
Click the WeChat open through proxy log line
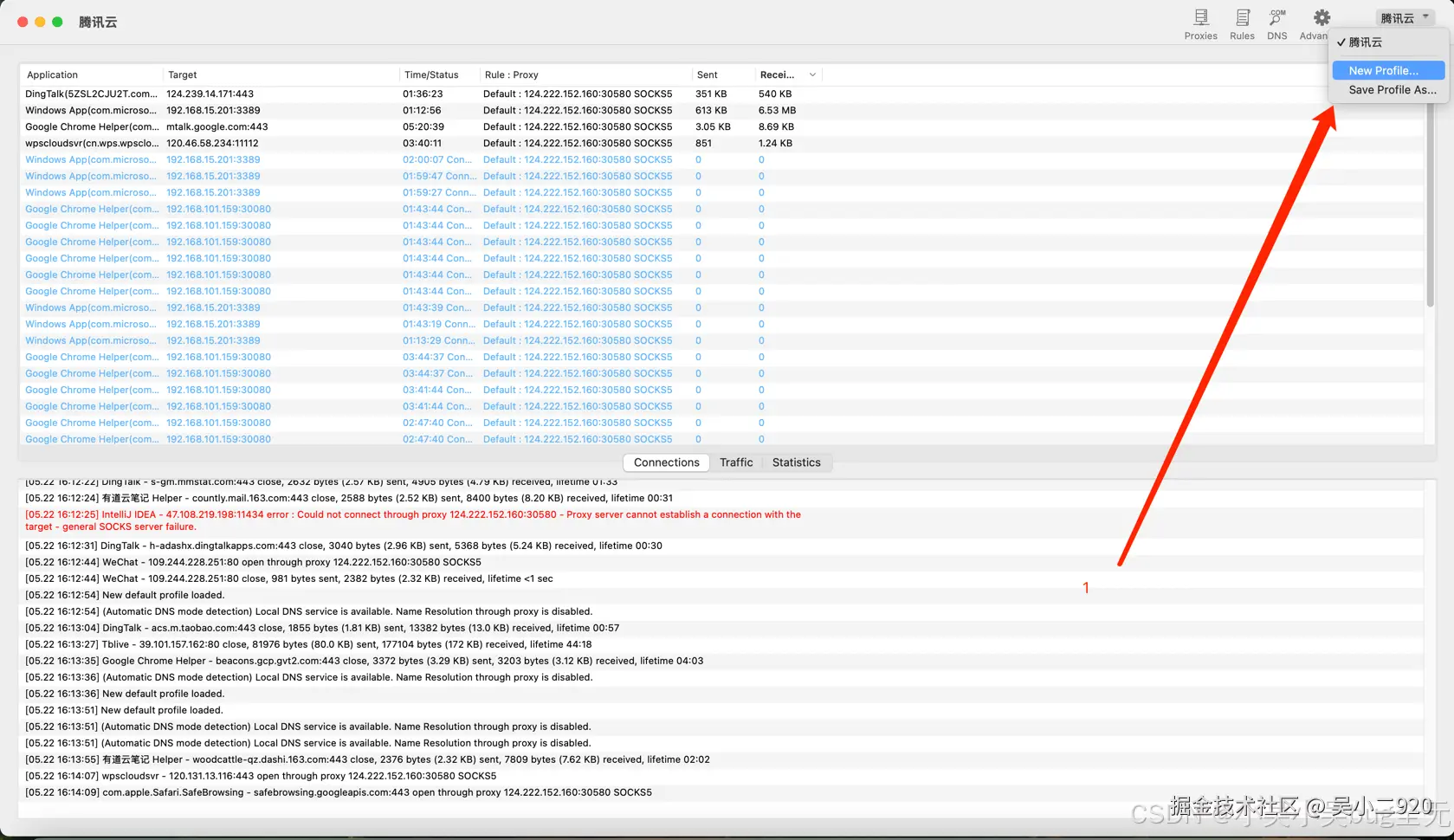[x=253, y=562]
